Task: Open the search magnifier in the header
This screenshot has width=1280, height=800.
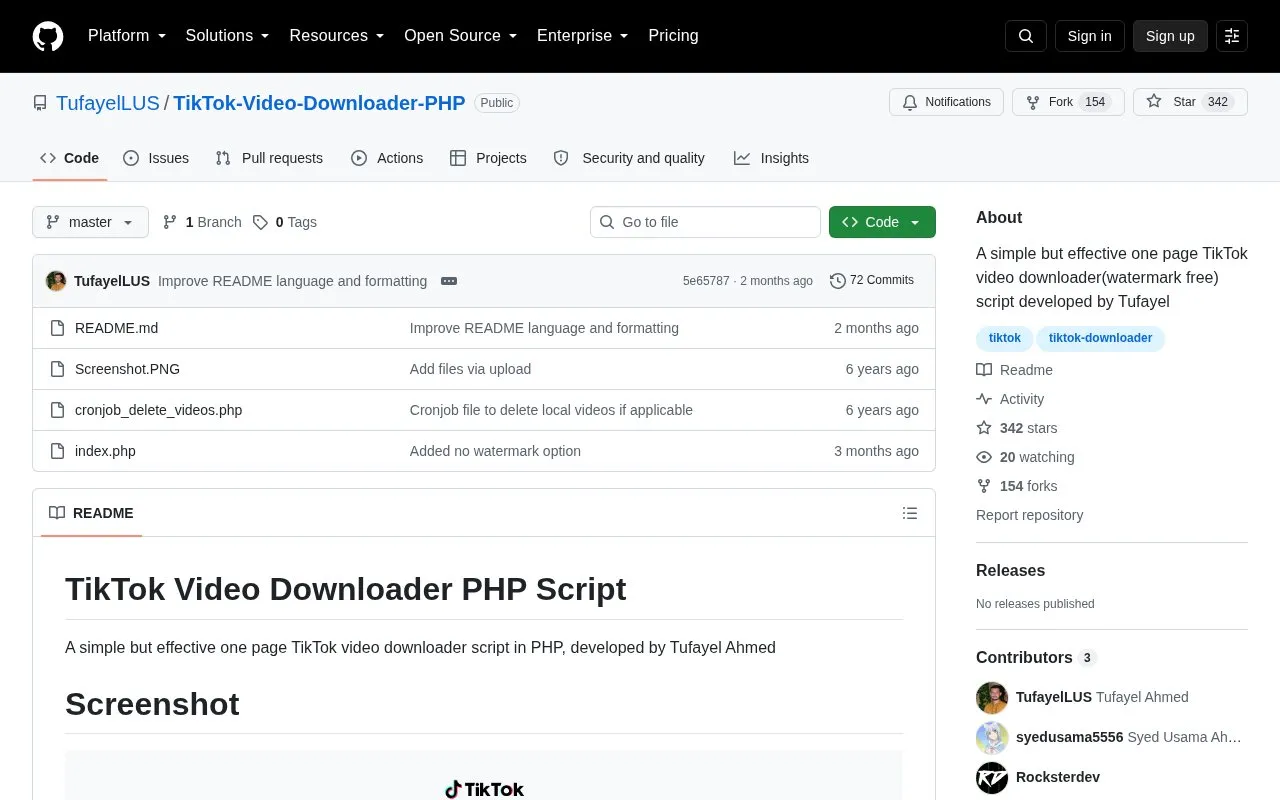Action: 1026,36
